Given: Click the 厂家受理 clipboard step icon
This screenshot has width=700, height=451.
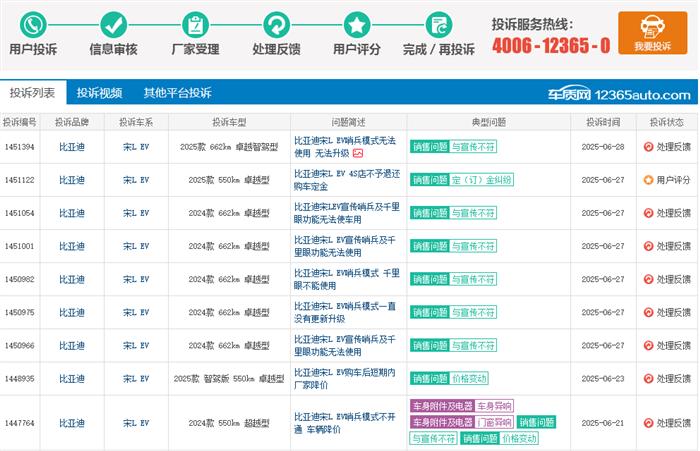Looking at the screenshot, I should coord(195,25).
